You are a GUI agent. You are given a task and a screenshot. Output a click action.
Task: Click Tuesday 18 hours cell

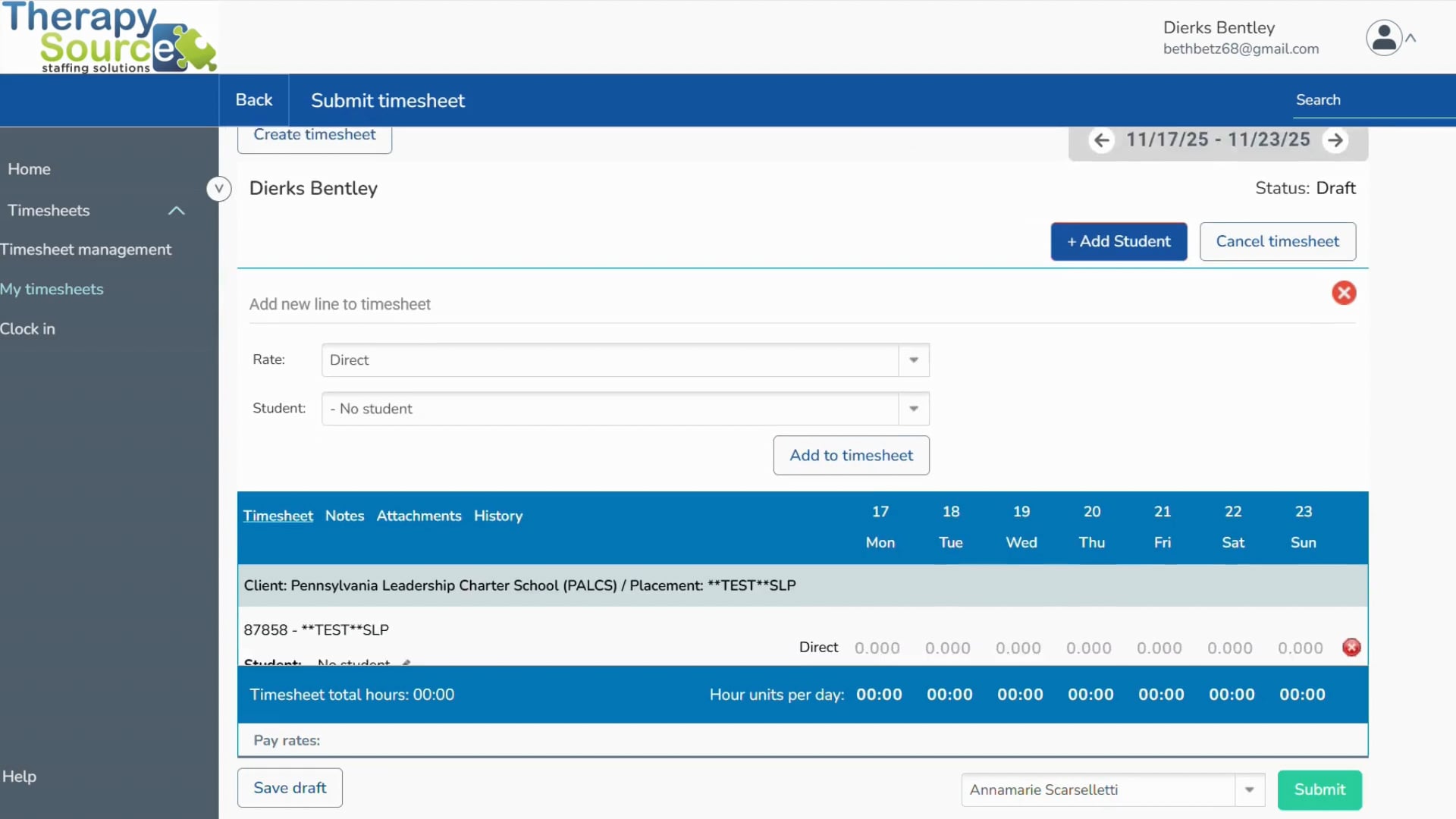pyautogui.click(x=948, y=648)
